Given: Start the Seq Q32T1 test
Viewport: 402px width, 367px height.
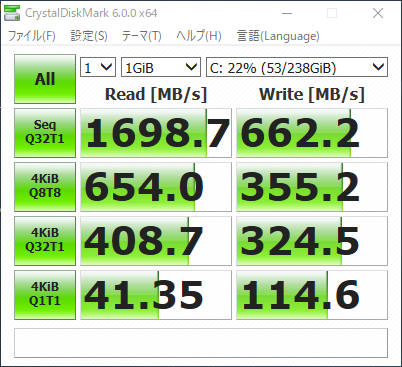Looking at the screenshot, I should coord(45,133).
